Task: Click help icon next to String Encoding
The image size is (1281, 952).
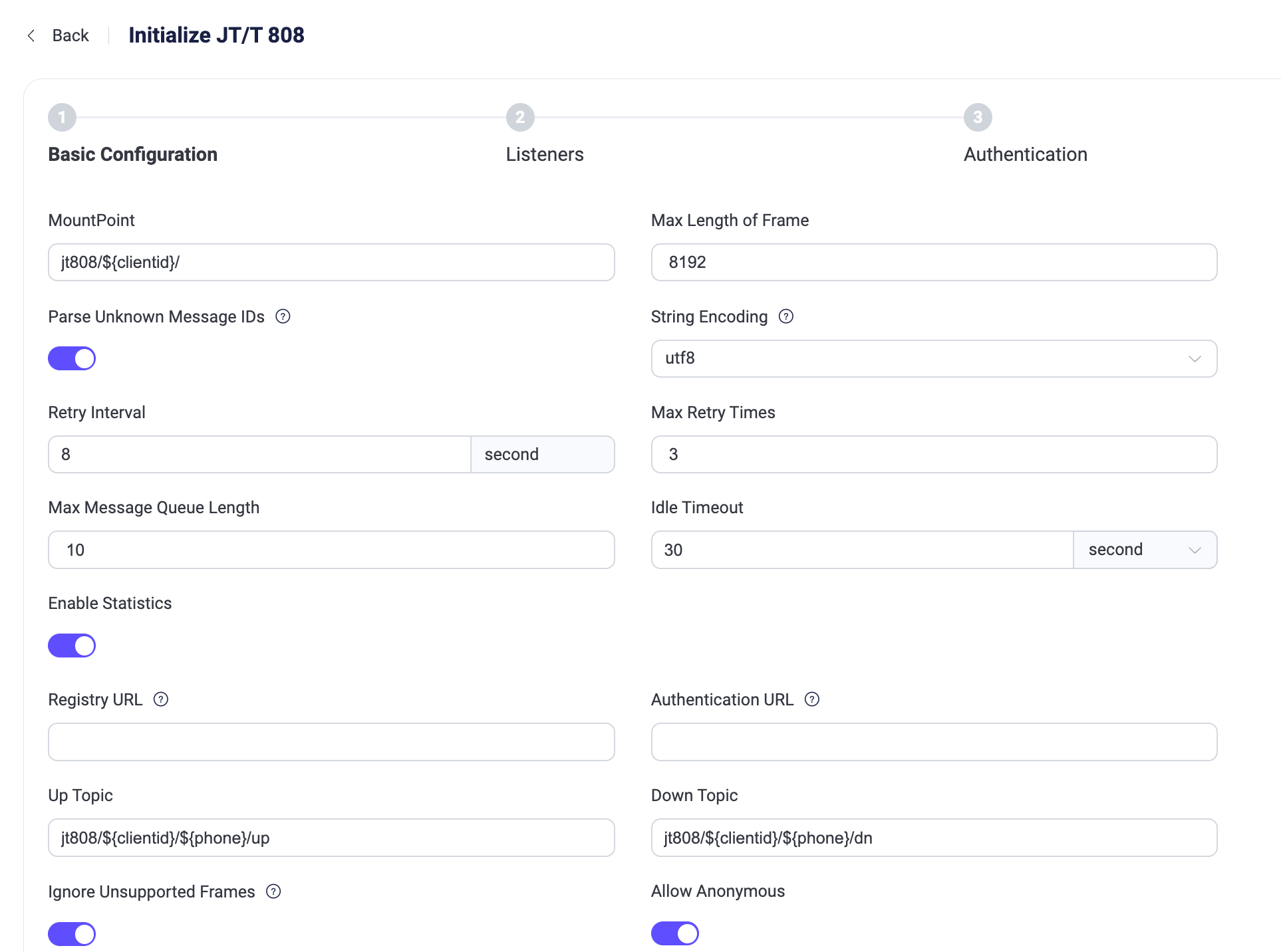Action: click(x=785, y=316)
